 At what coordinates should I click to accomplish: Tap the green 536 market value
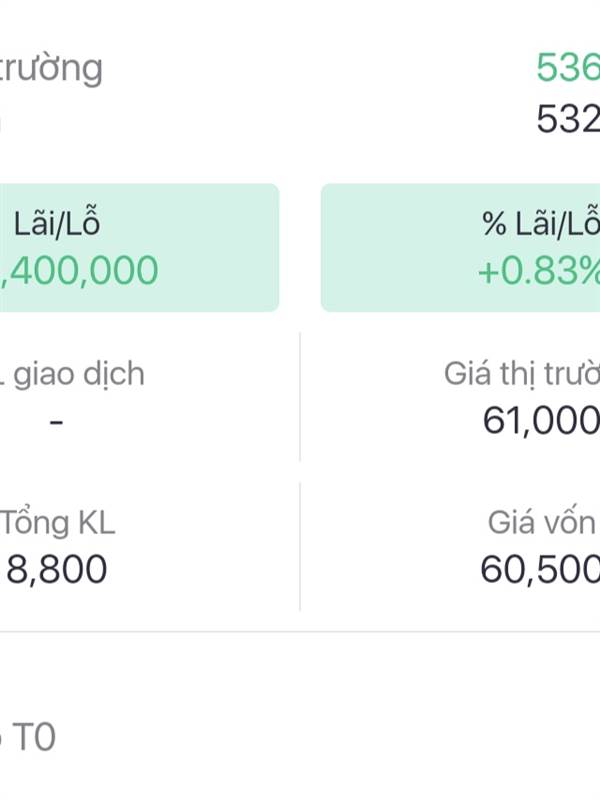pos(568,67)
